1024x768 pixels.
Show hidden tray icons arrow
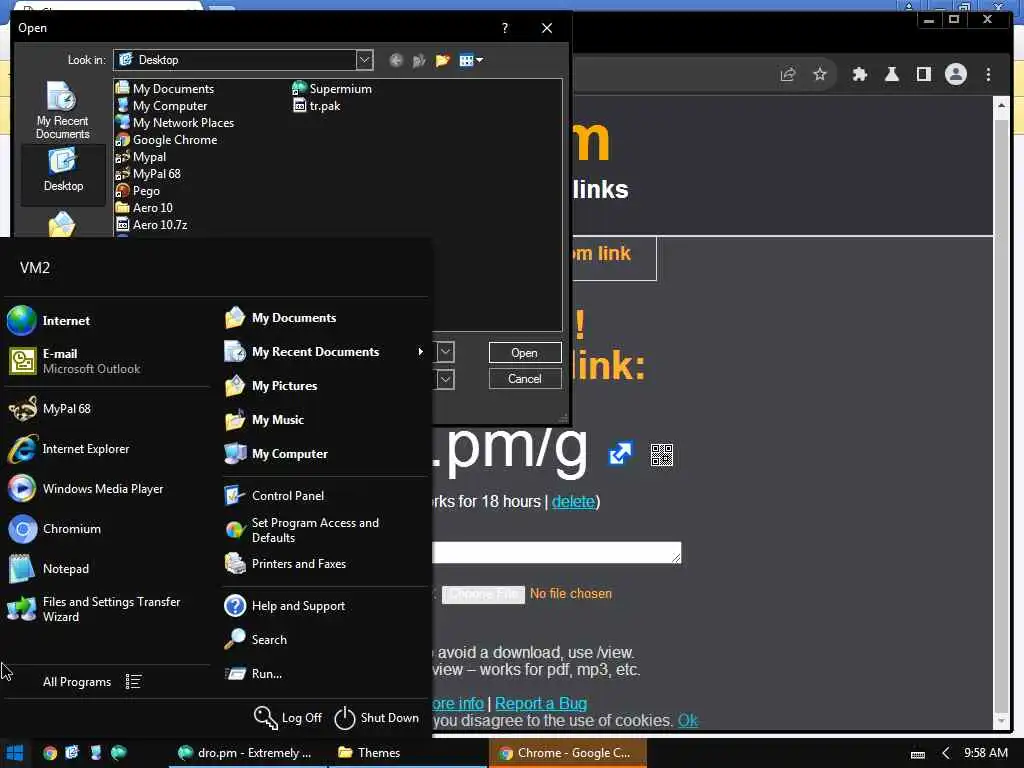point(945,754)
